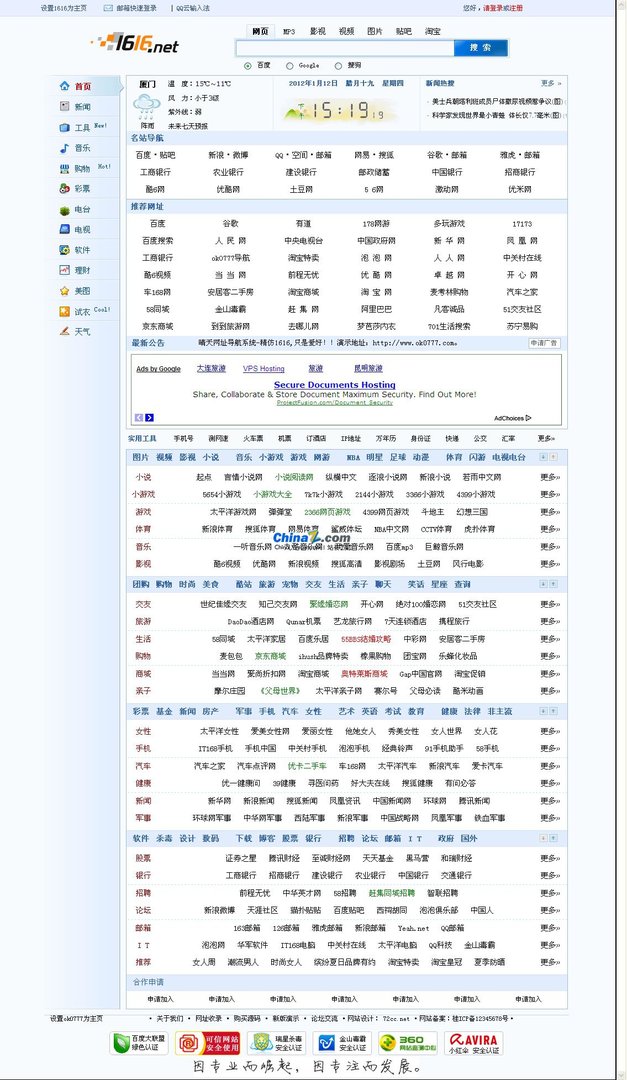The image size is (627, 1080).
Task: Click the previous-ad left arrow icon
Action: pyautogui.click(x=139, y=417)
